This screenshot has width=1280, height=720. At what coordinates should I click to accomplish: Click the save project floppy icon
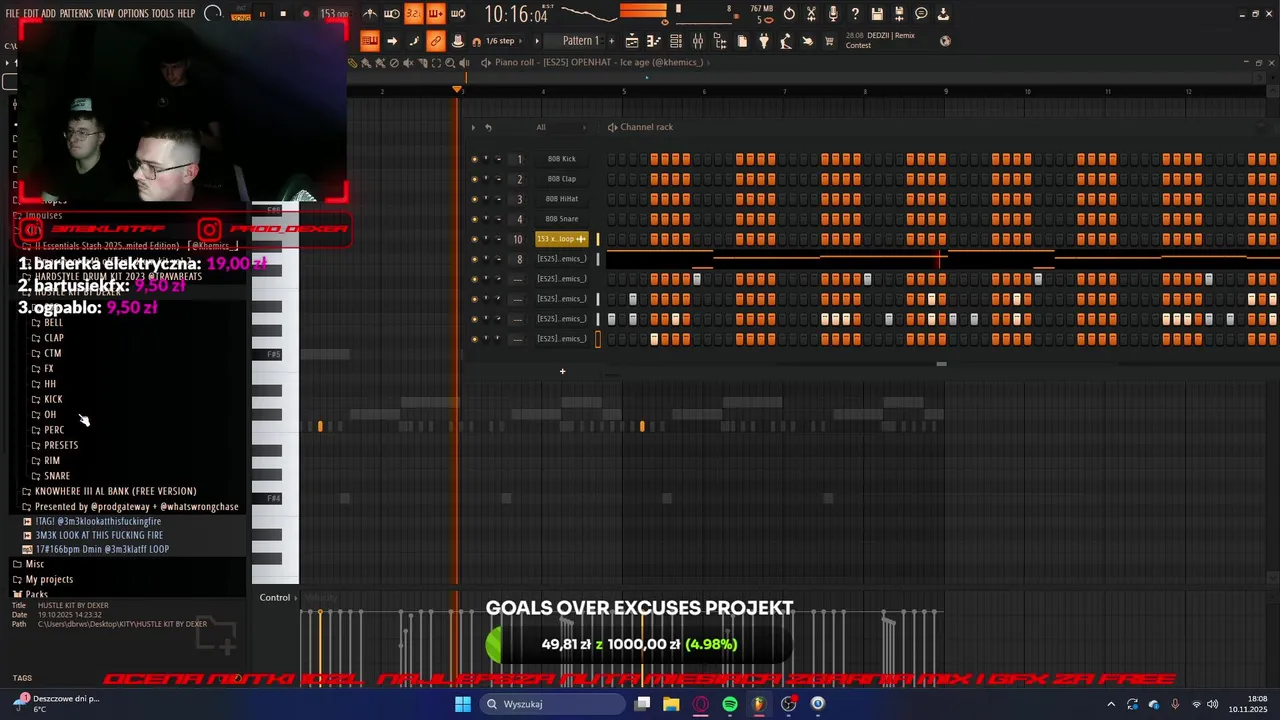877,14
